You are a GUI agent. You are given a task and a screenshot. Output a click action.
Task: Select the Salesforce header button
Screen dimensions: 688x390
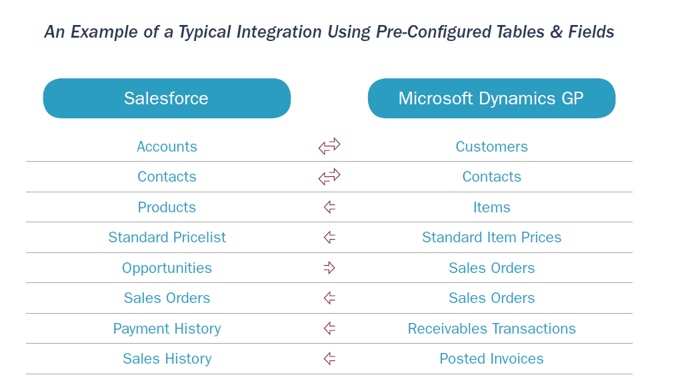(167, 98)
